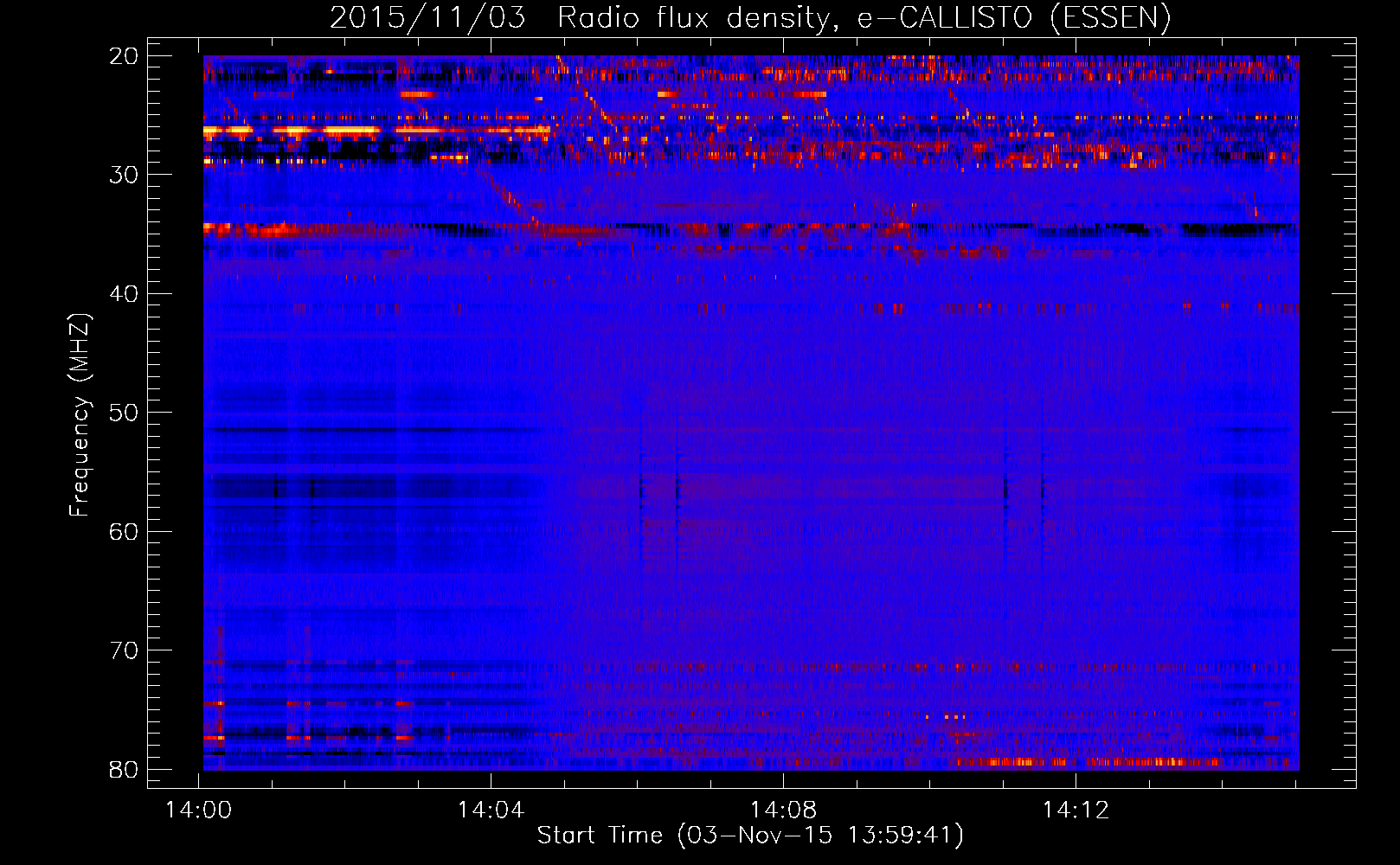The width and height of the screenshot is (1400, 865).
Task: Click the '70' frequency tick label
Action: 125,650
